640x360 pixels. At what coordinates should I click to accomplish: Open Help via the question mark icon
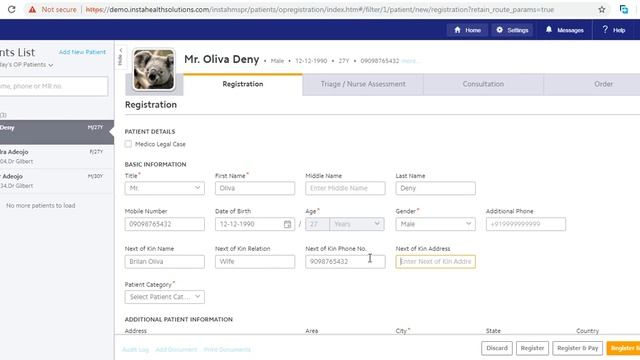pos(605,29)
